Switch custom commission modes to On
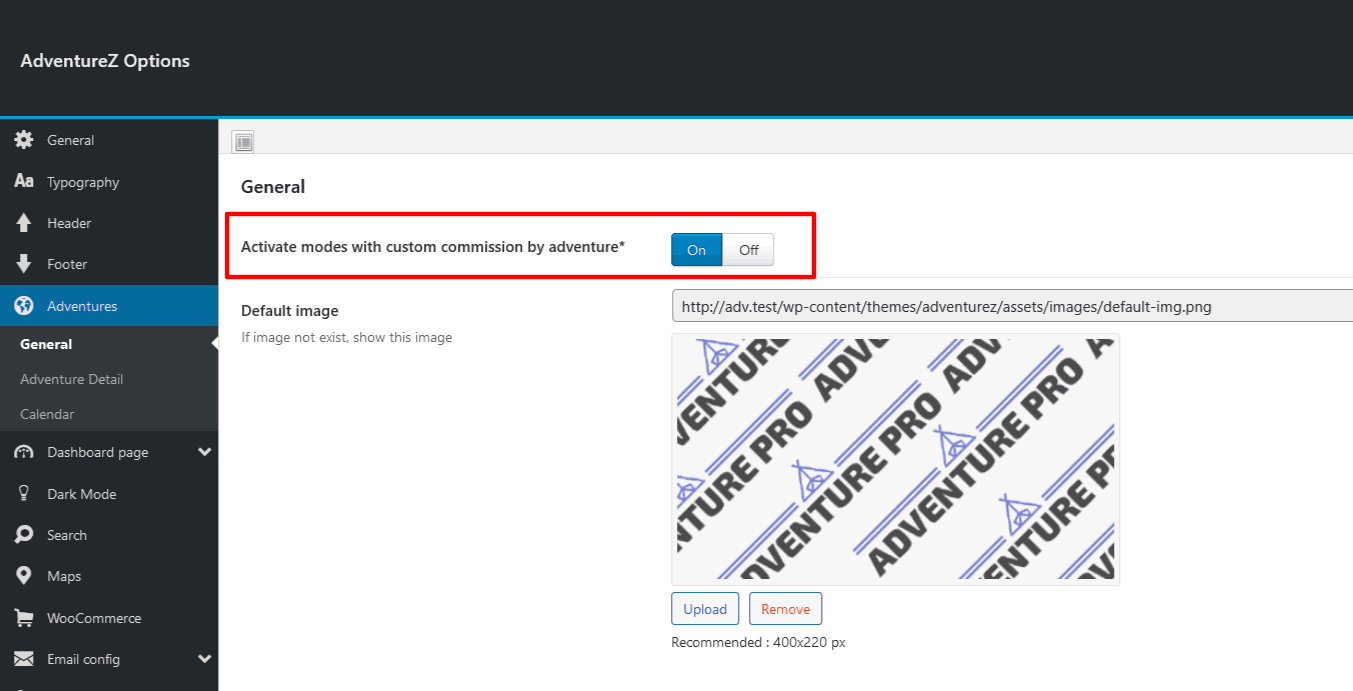The width and height of the screenshot is (1353, 691). (697, 250)
